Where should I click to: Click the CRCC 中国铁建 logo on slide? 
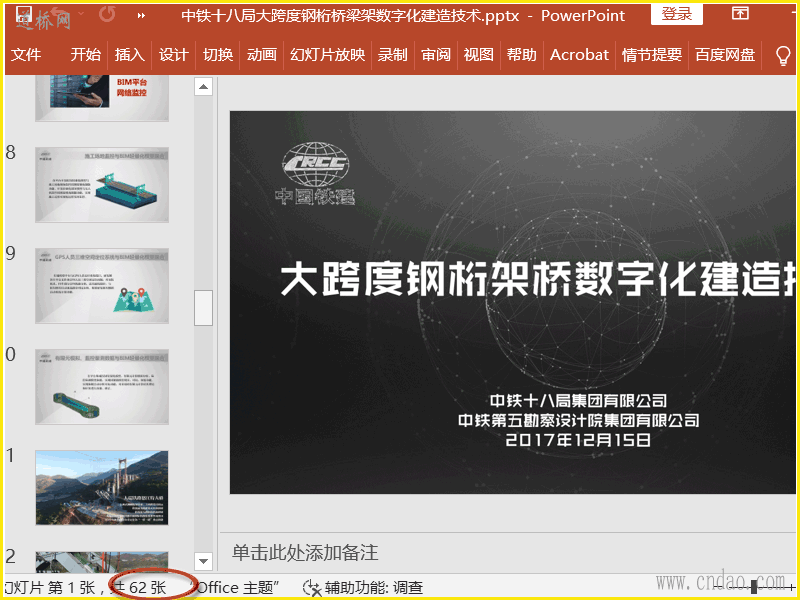[315, 173]
